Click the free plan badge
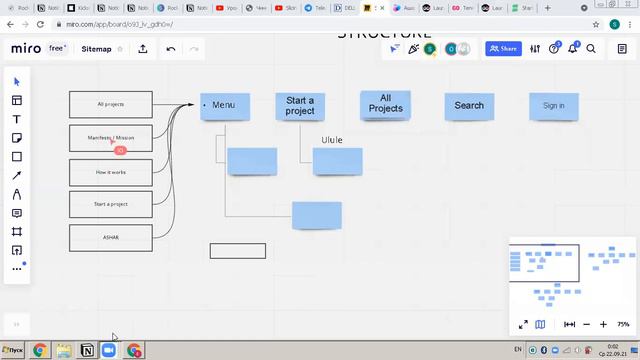This screenshot has width=640, height=360. click(58, 49)
